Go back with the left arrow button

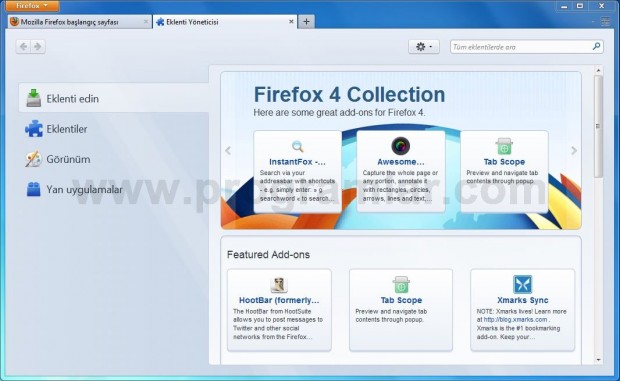(23, 47)
